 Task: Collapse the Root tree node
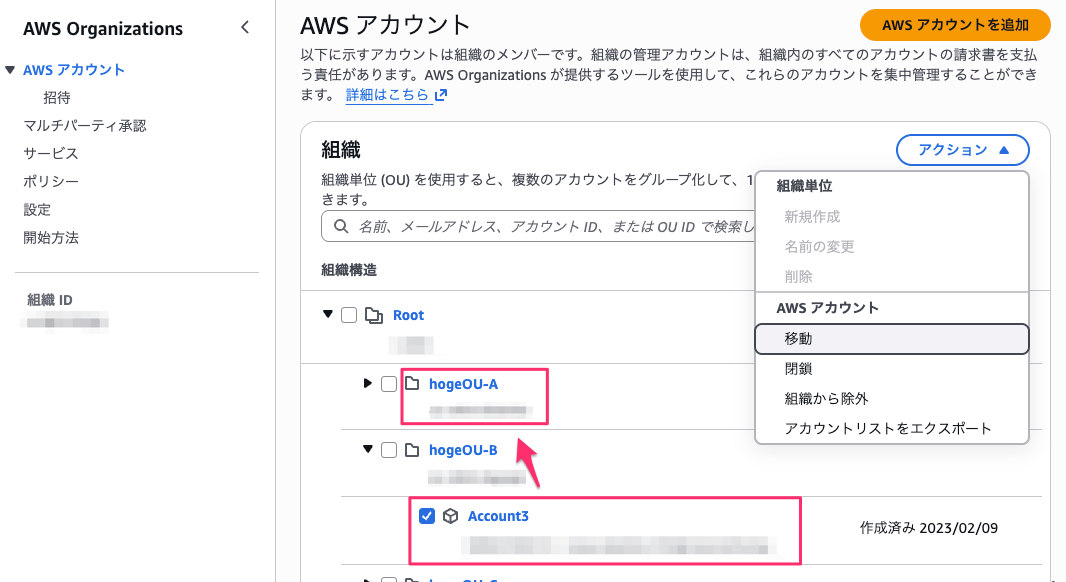(328, 315)
